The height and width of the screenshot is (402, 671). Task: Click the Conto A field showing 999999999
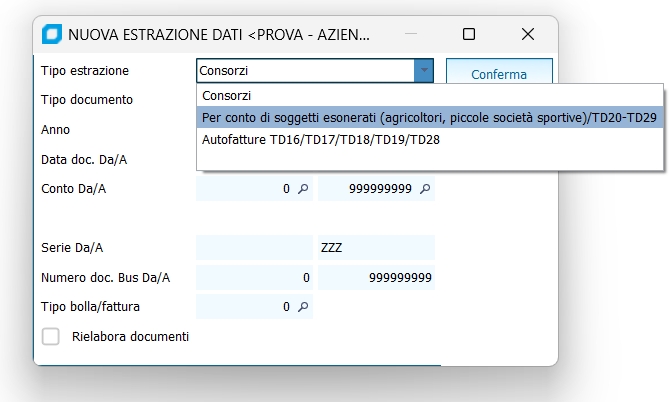pyautogui.click(x=366, y=188)
